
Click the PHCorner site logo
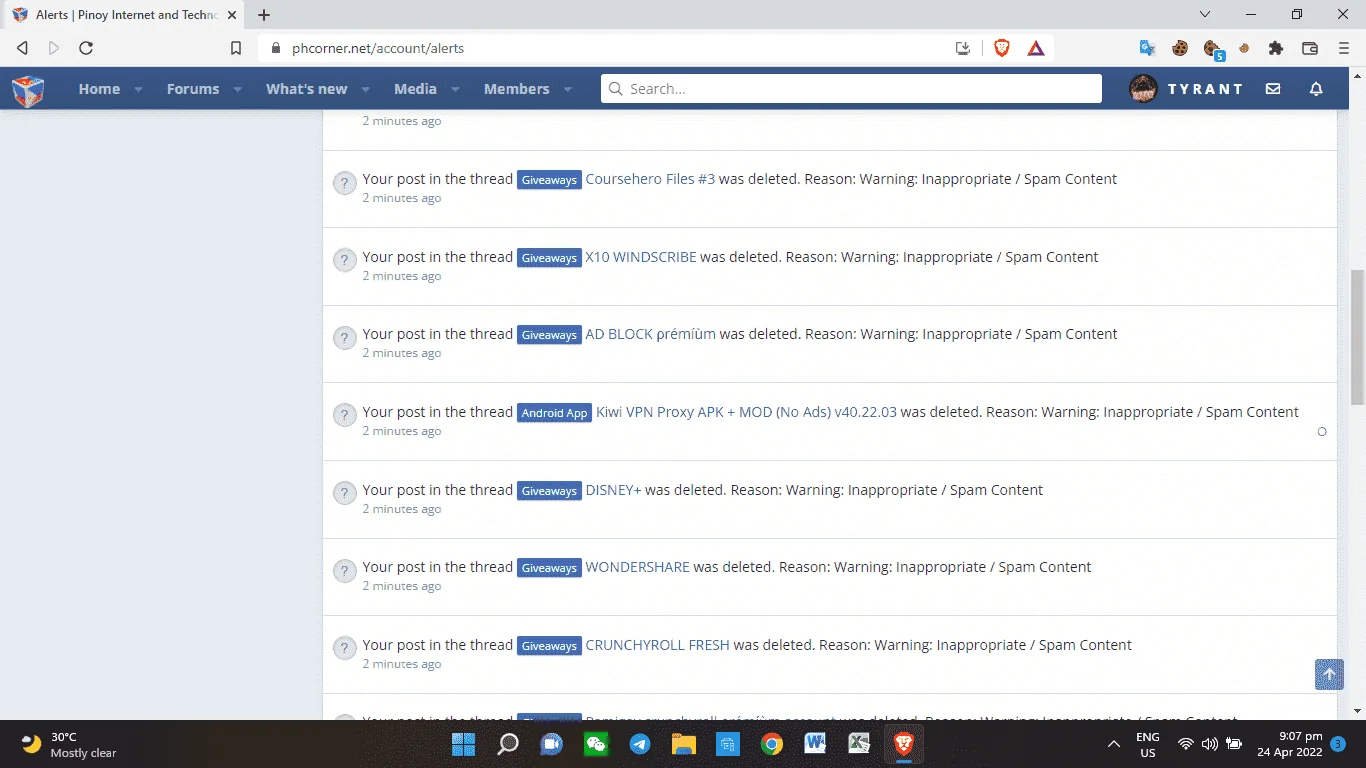[28, 89]
